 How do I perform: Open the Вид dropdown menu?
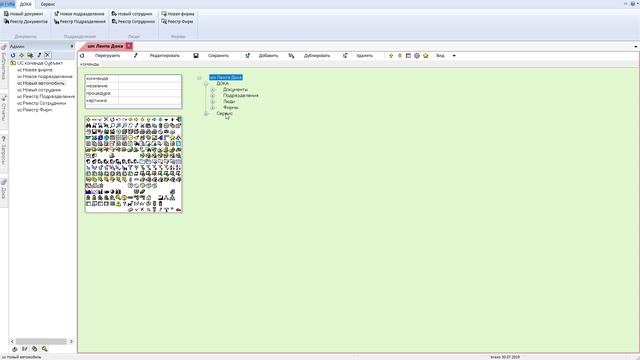[440, 56]
